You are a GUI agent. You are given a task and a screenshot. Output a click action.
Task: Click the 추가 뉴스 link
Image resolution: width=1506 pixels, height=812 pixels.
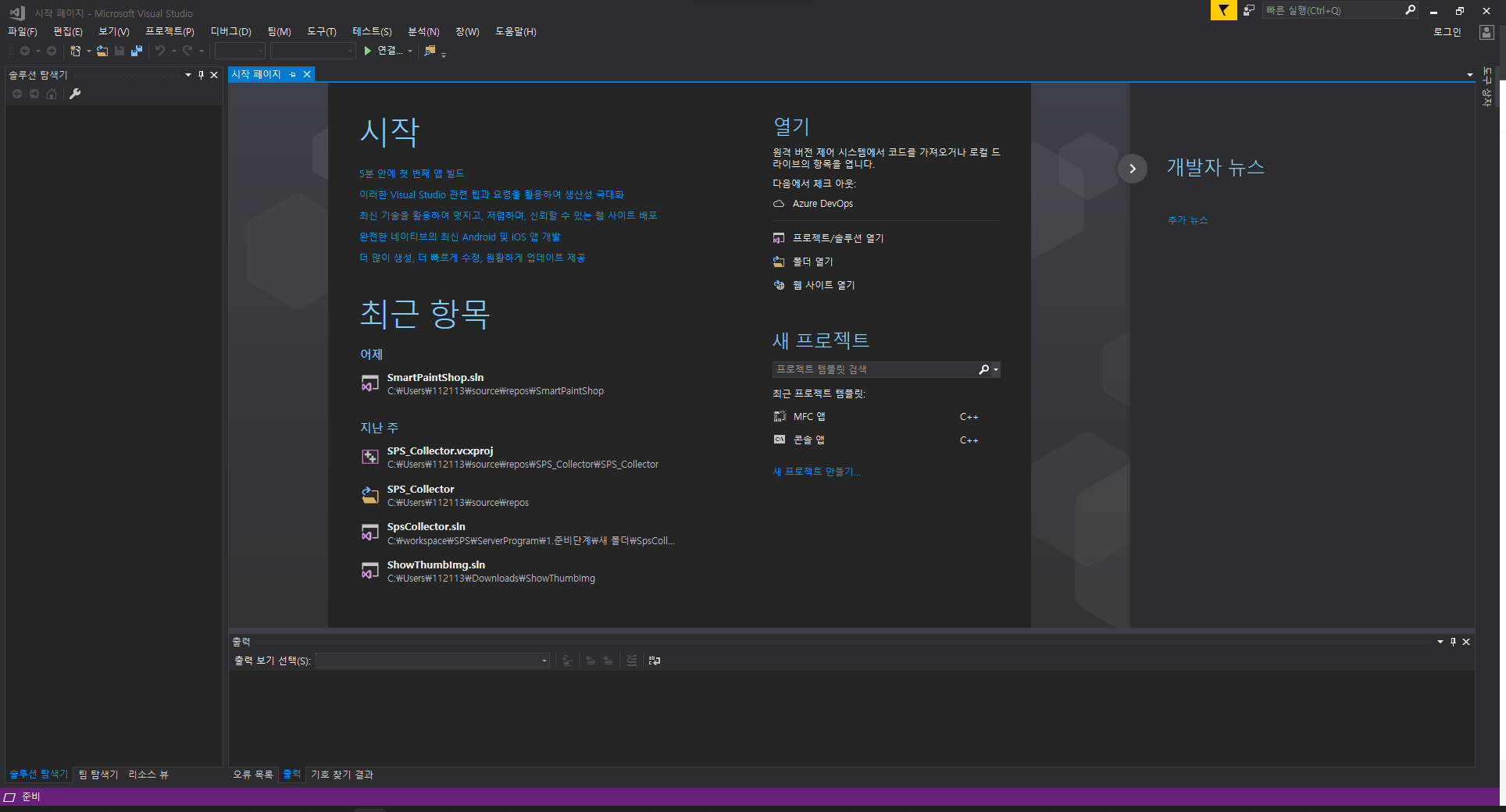[1188, 220]
